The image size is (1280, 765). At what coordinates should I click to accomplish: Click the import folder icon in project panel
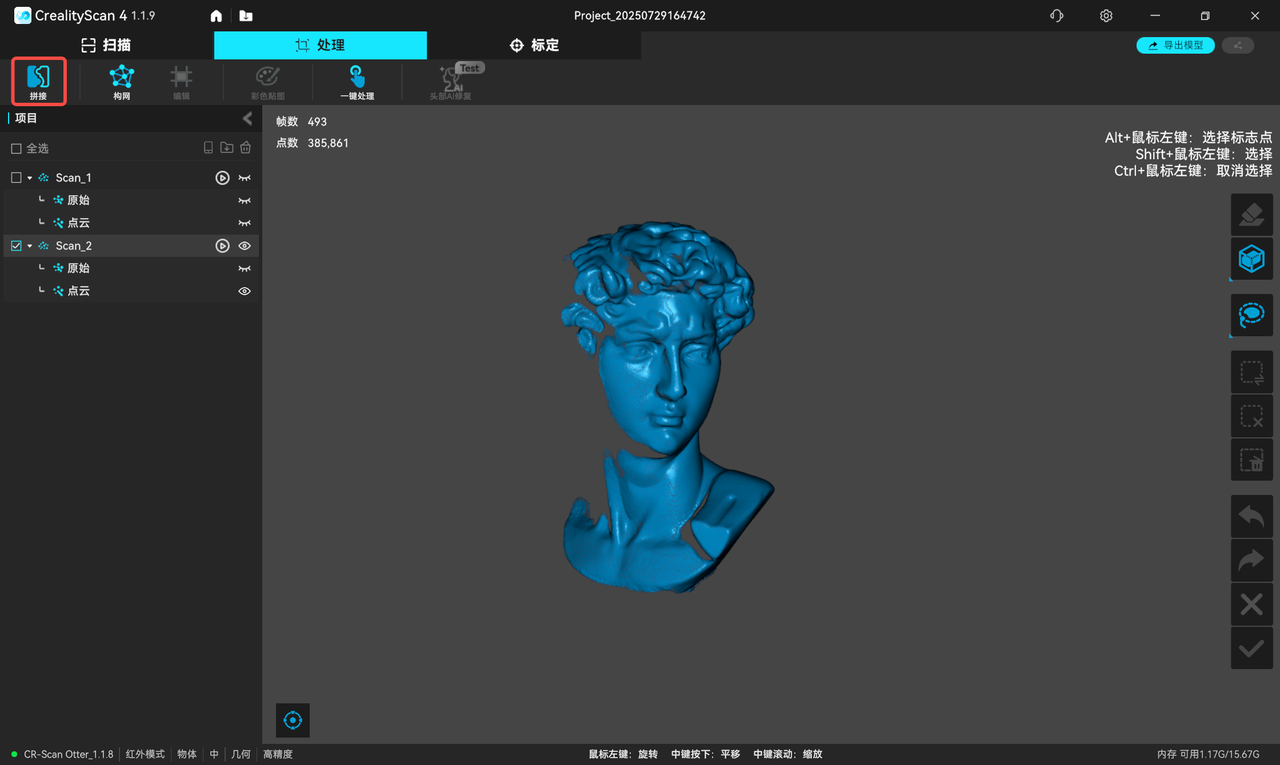(x=227, y=148)
